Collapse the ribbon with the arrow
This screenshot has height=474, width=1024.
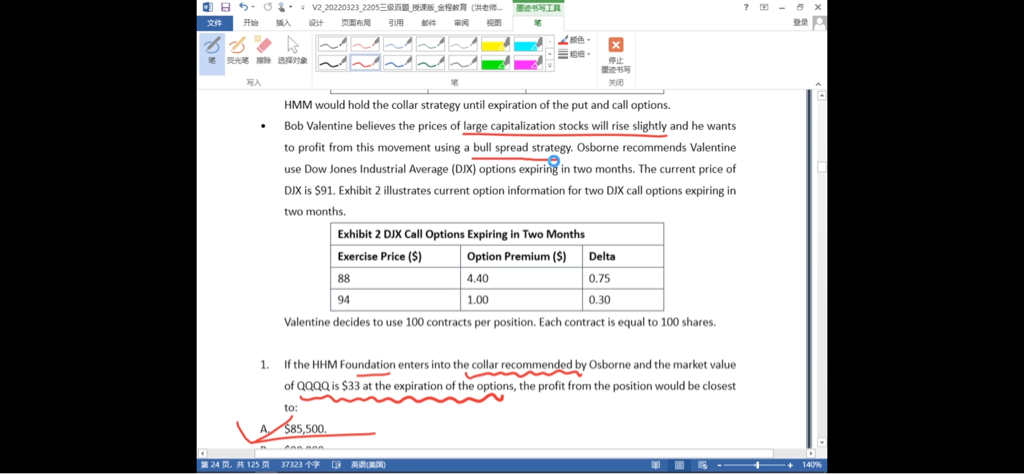pos(817,84)
